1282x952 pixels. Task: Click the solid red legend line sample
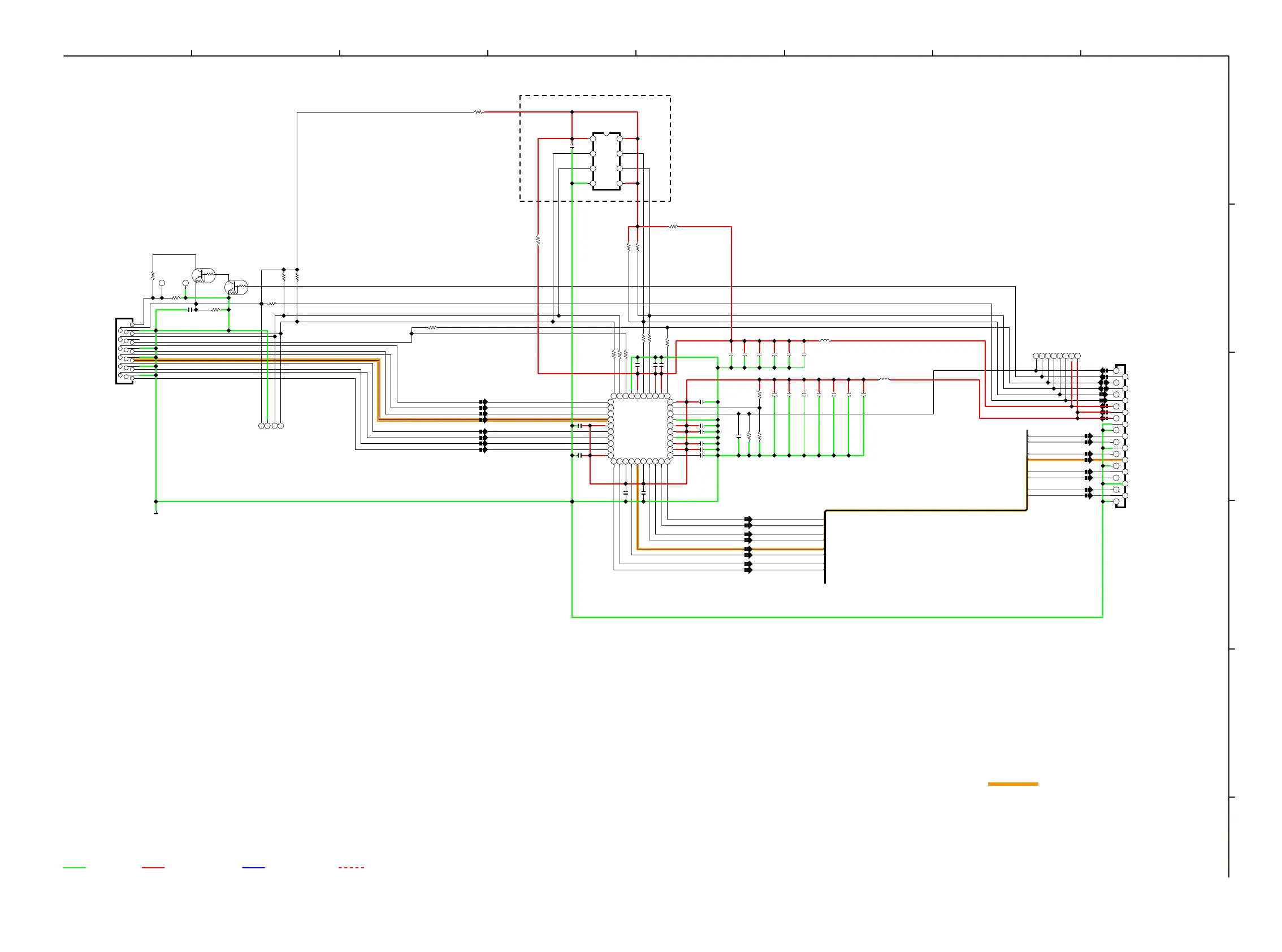click(153, 867)
